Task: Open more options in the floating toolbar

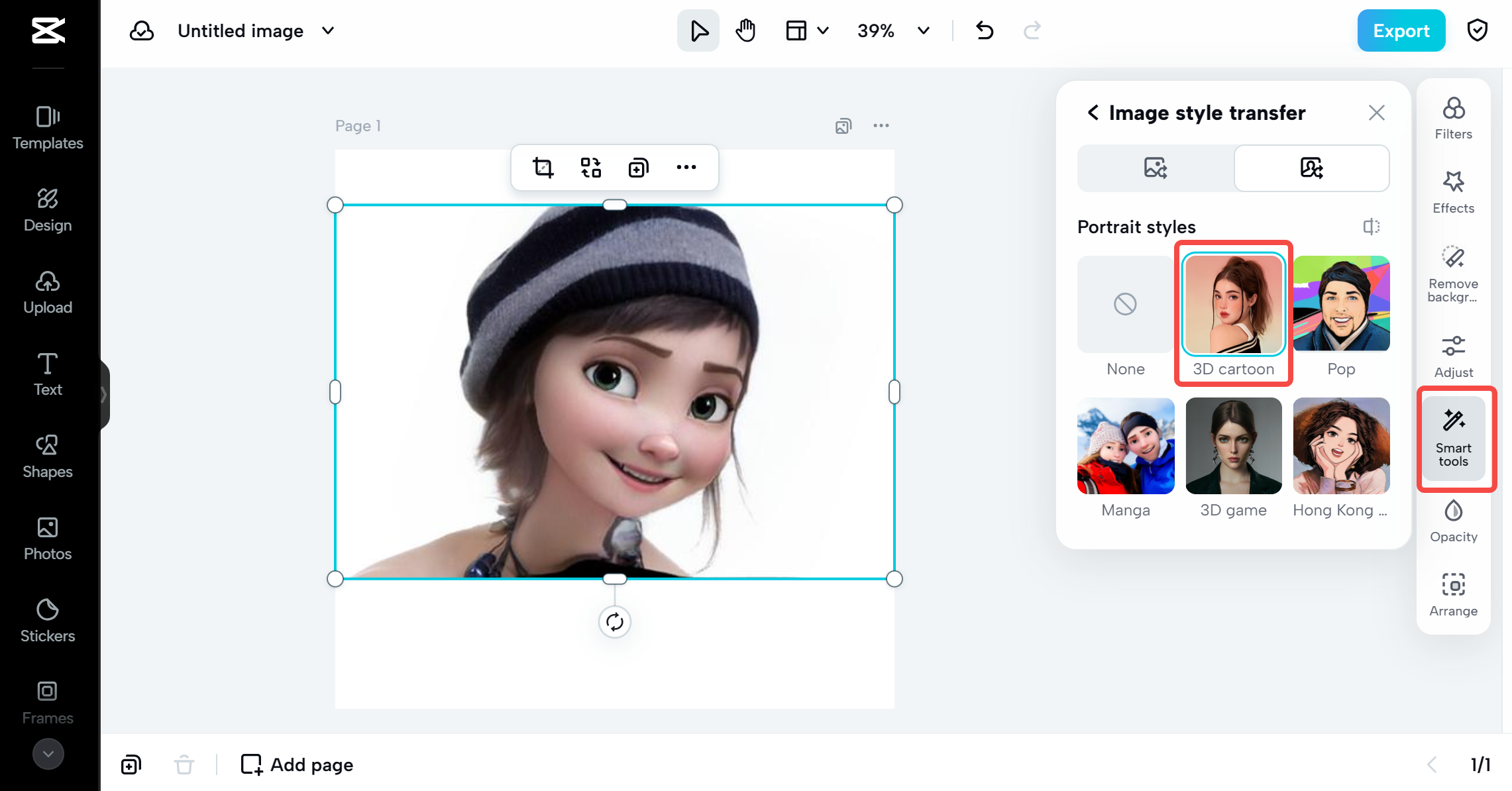Action: (x=686, y=167)
